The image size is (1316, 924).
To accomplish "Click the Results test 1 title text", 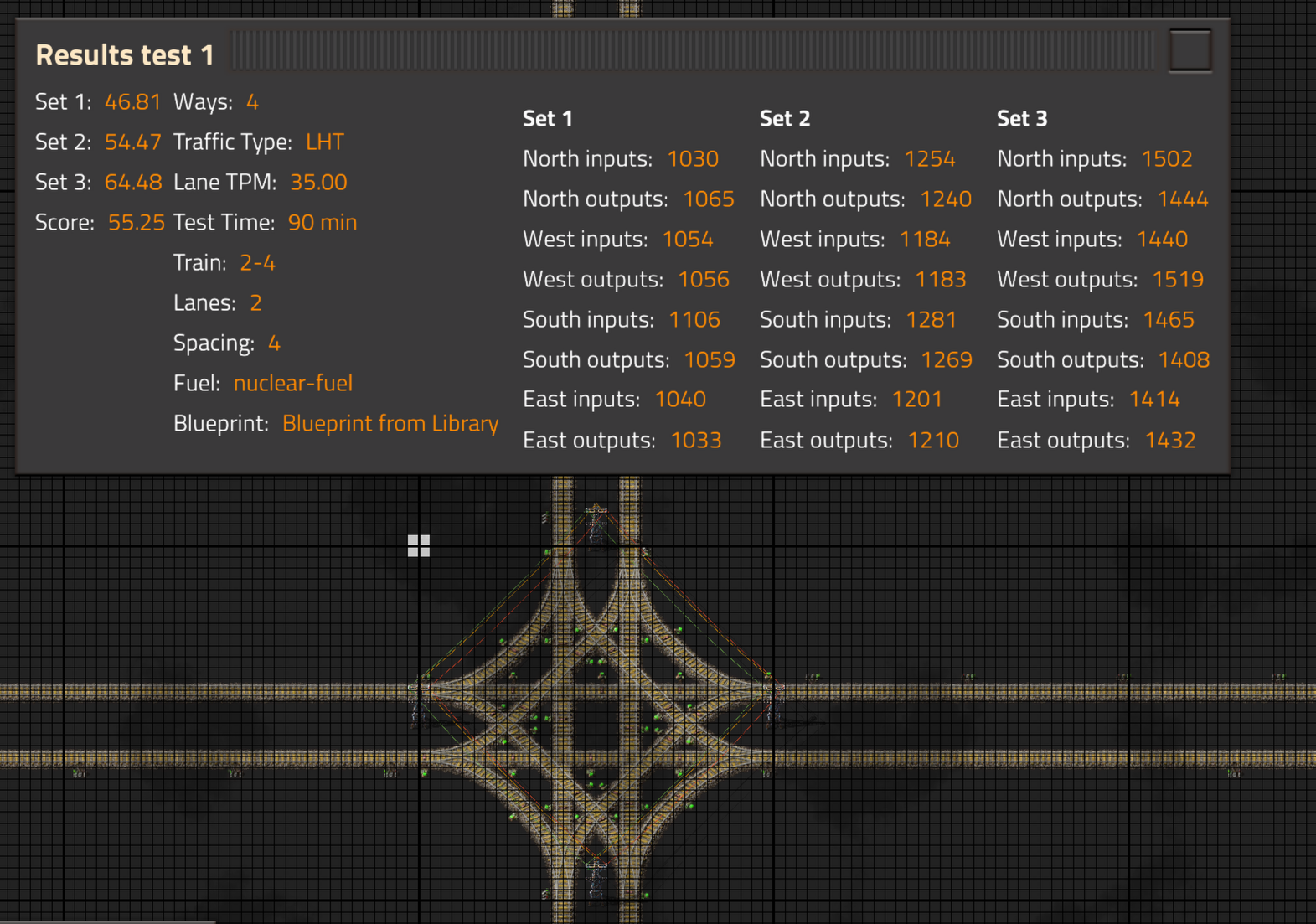I will (125, 55).
